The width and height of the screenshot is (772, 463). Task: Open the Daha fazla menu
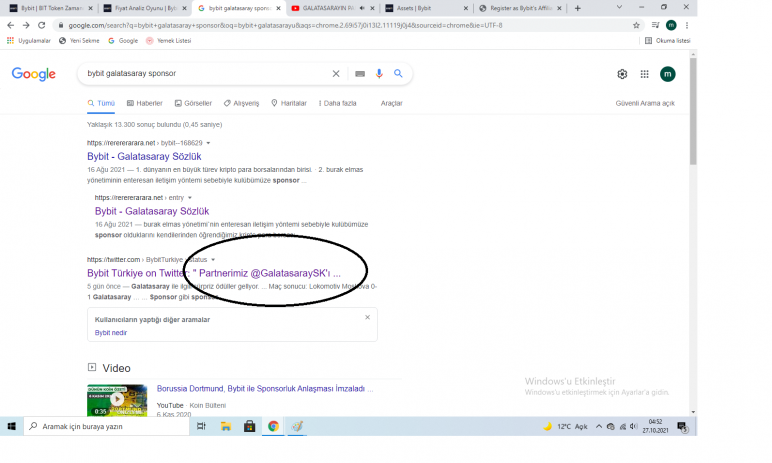point(337,103)
